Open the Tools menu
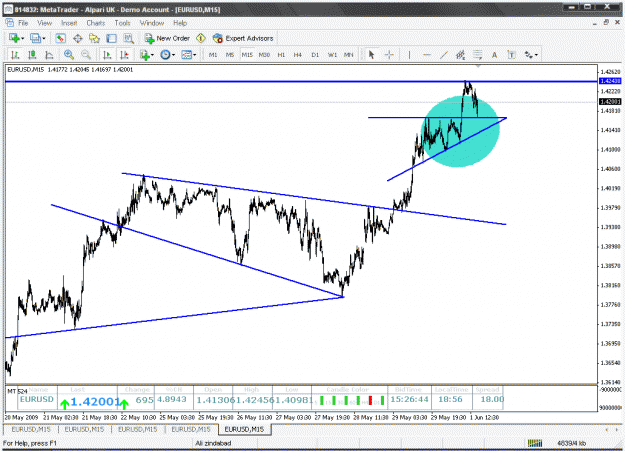This screenshot has width=625, height=451. 122,23
